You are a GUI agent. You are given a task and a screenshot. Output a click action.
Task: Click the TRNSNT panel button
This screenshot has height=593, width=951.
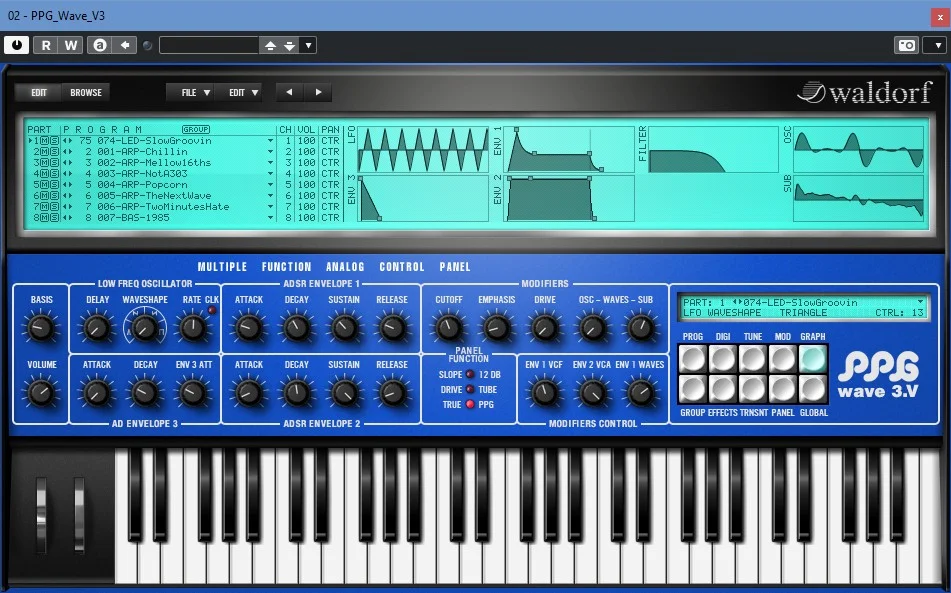753,389
